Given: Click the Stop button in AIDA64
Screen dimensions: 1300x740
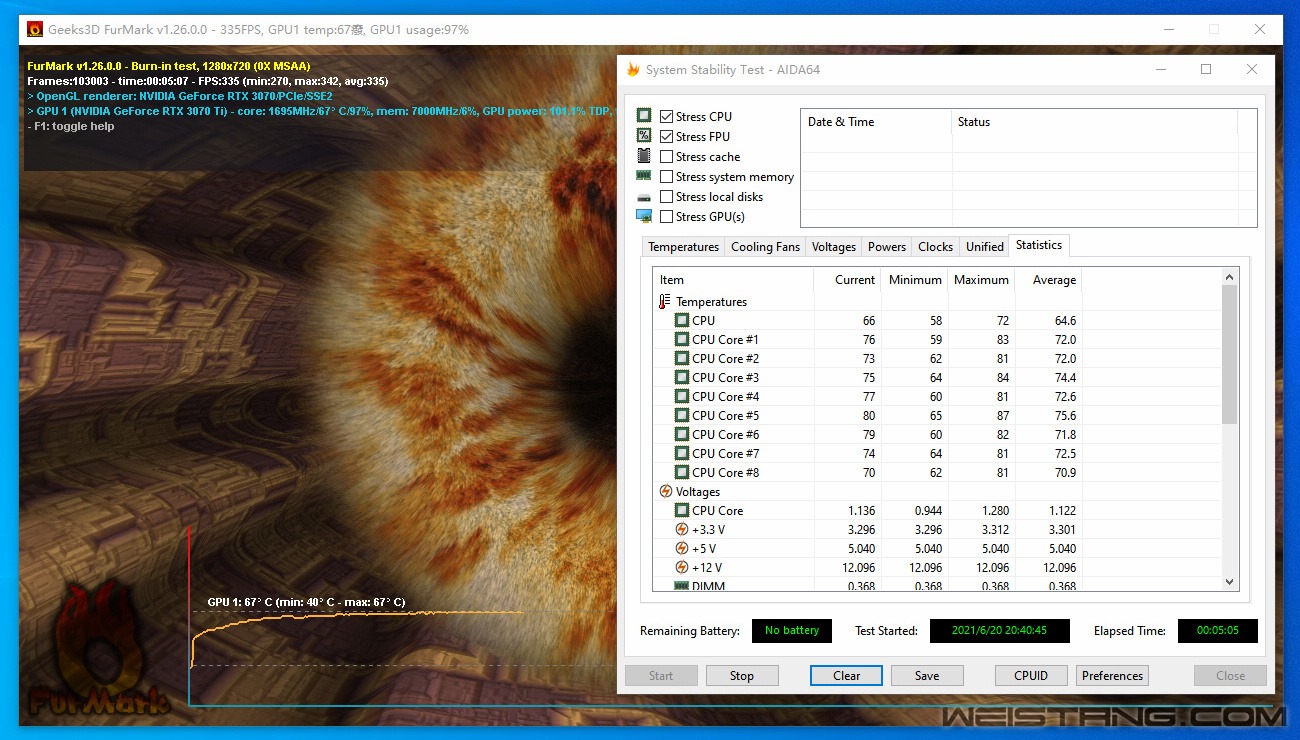Looking at the screenshot, I should 742,675.
